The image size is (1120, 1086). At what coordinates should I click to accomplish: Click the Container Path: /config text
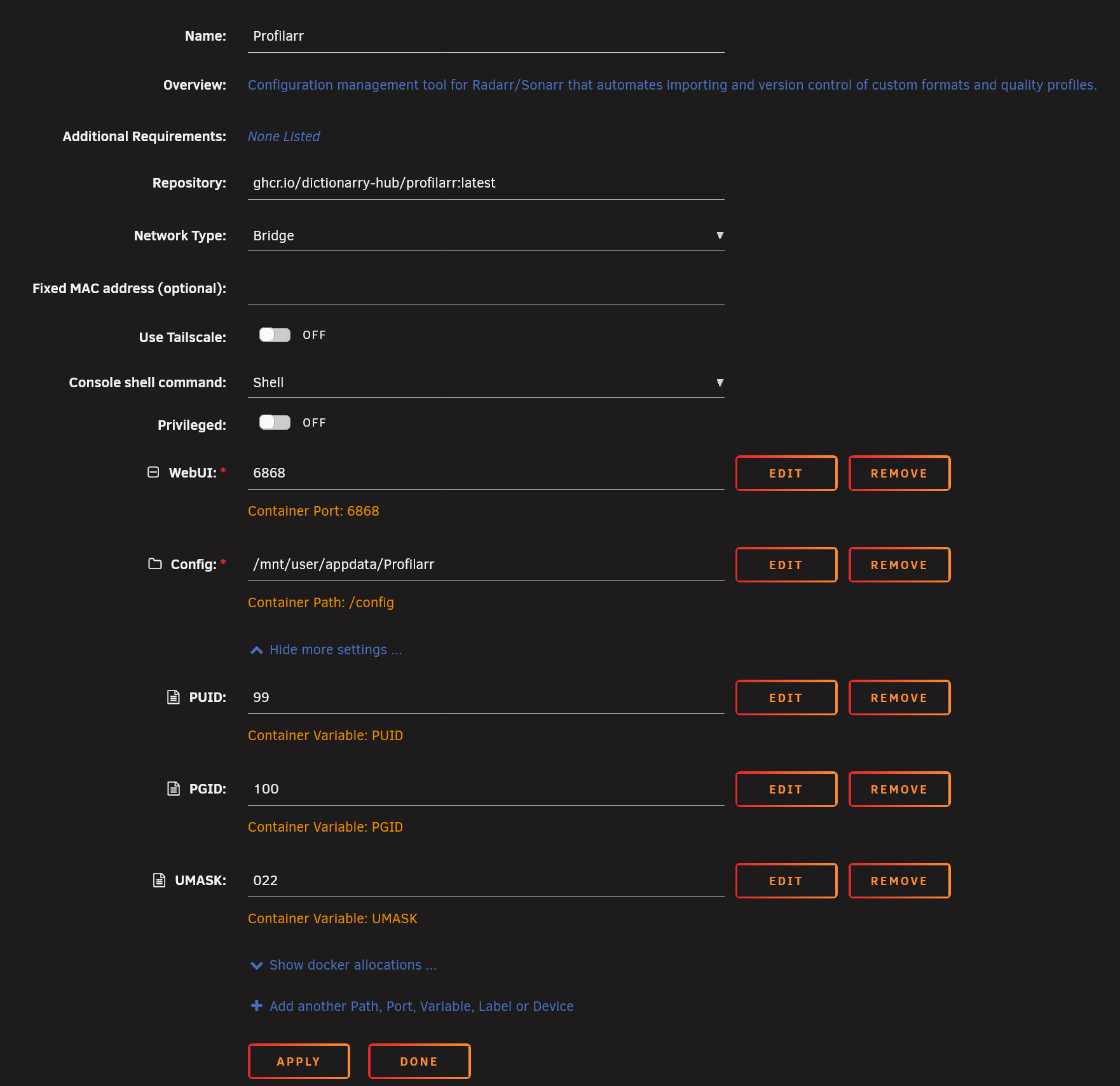pos(321,603)
